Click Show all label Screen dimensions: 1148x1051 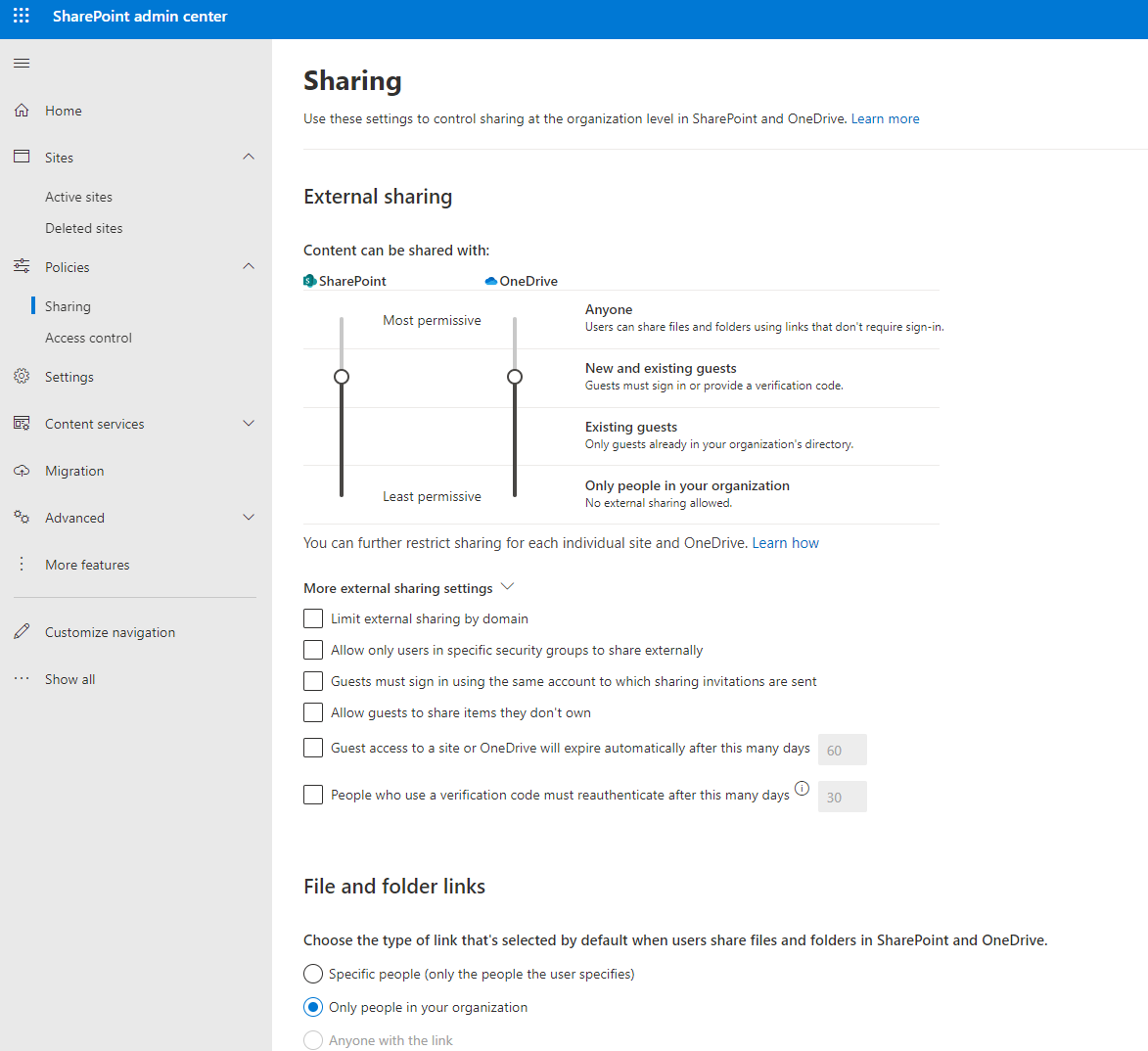70,679
